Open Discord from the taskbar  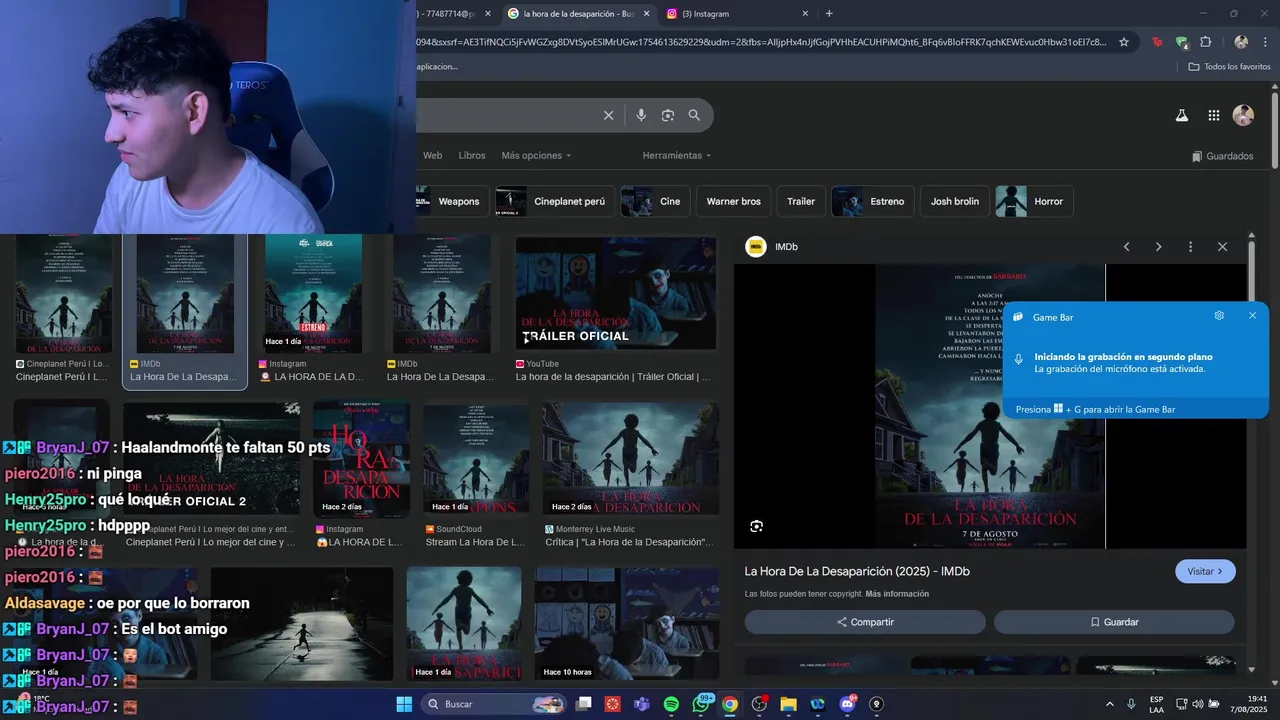tap(847, 704)
